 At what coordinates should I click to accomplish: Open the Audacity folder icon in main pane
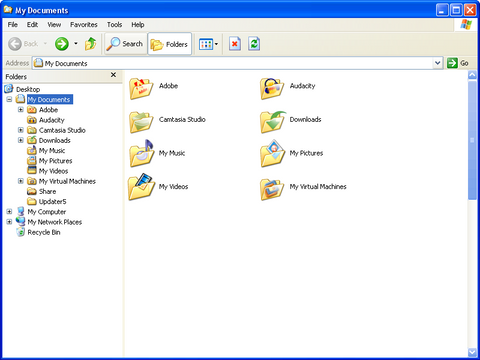pyautogui.click(x=272, y=88)
